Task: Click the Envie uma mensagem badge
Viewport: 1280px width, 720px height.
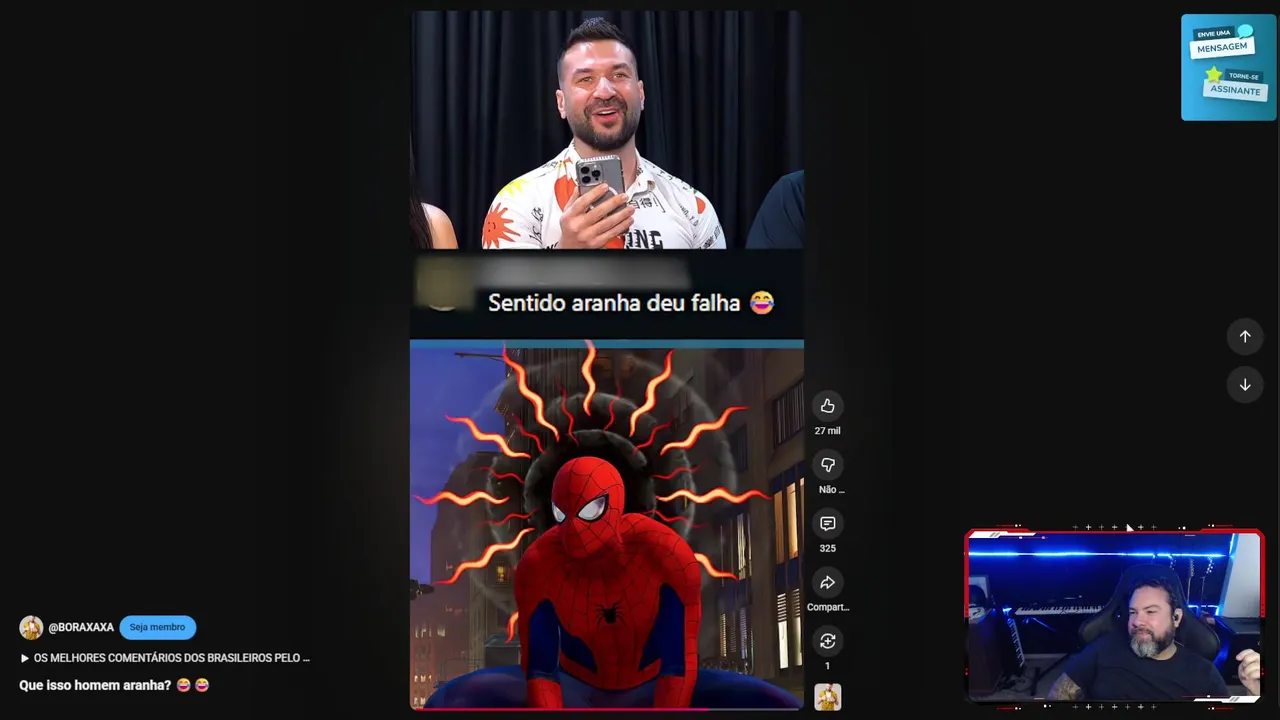Action: tap(1222, 43)
